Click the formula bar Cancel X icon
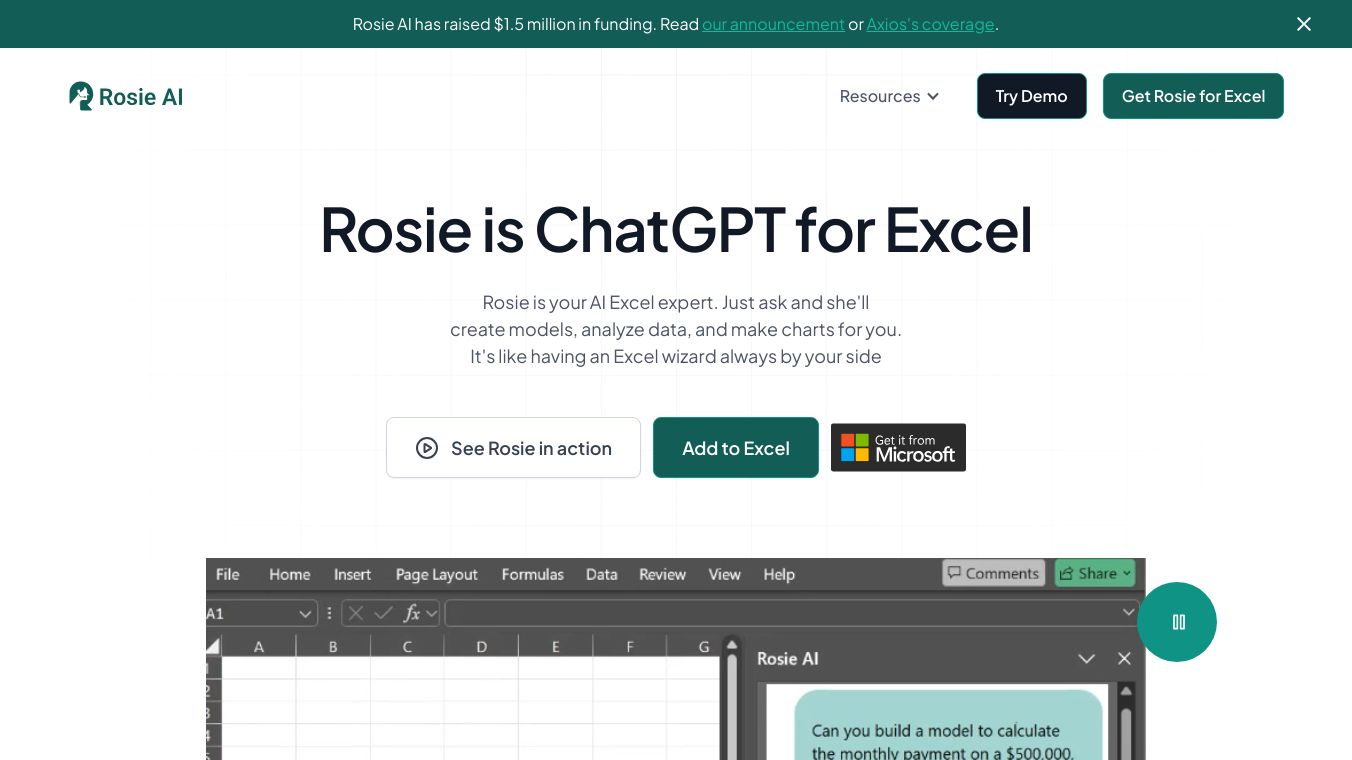 [356, 613]
